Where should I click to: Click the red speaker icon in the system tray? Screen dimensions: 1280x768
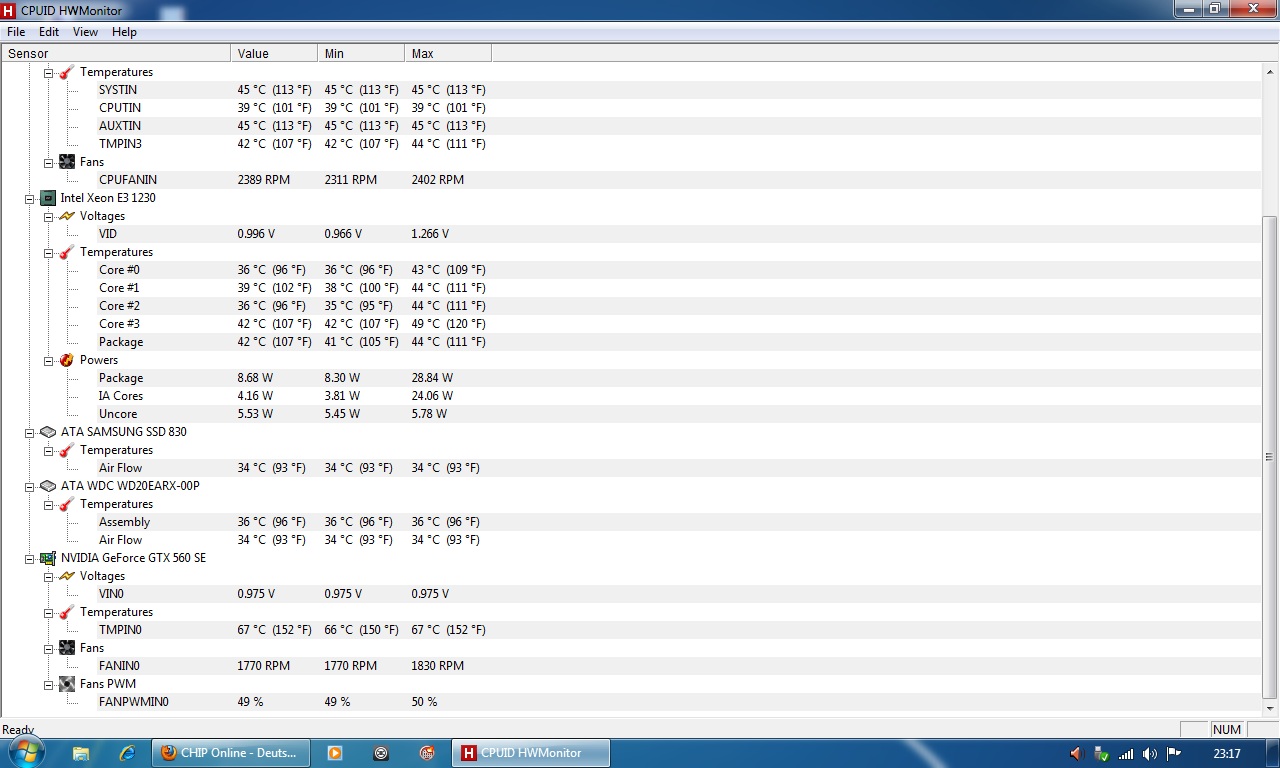tap(1077, 754)
